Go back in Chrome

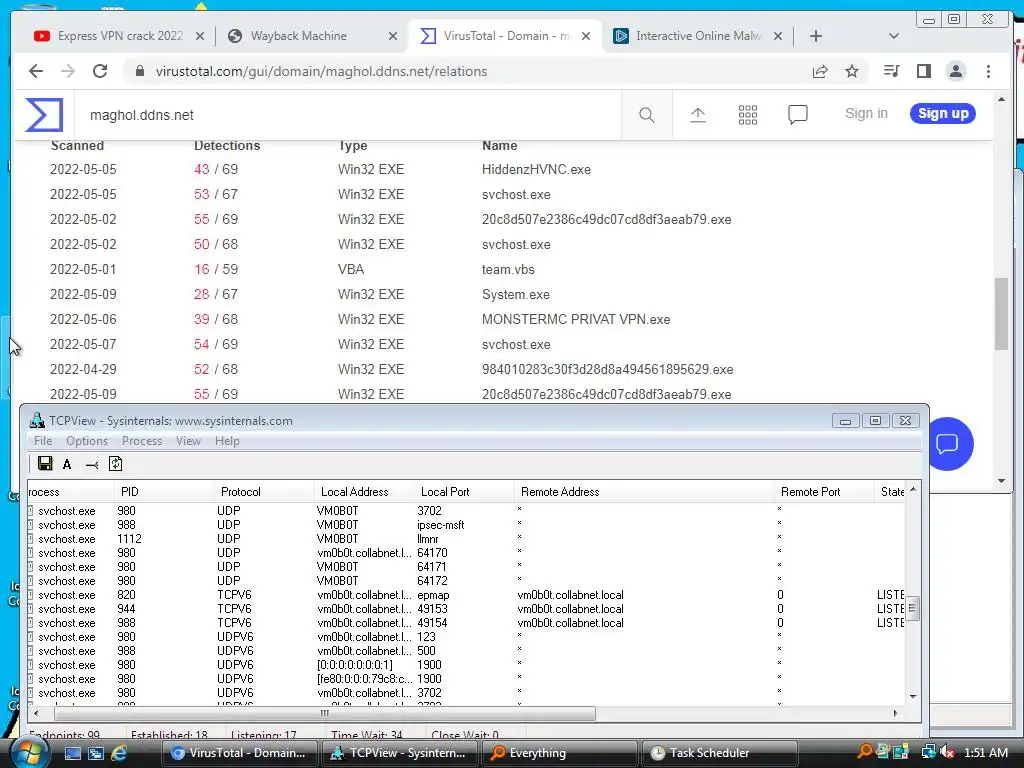[x=36, y=71]
